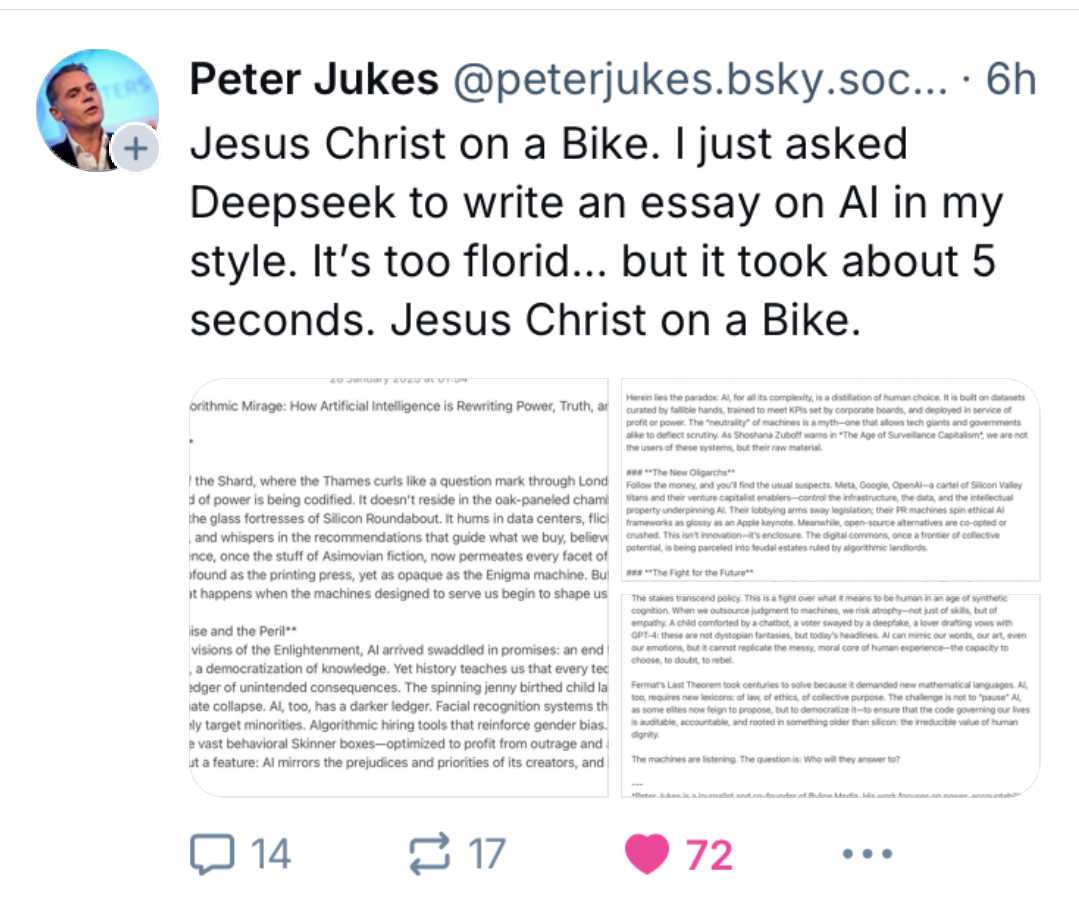This screenshot has height=921, width=1079.
Task: Open Peter Jukes's profile avatar photo
Action: pos(97,108)
